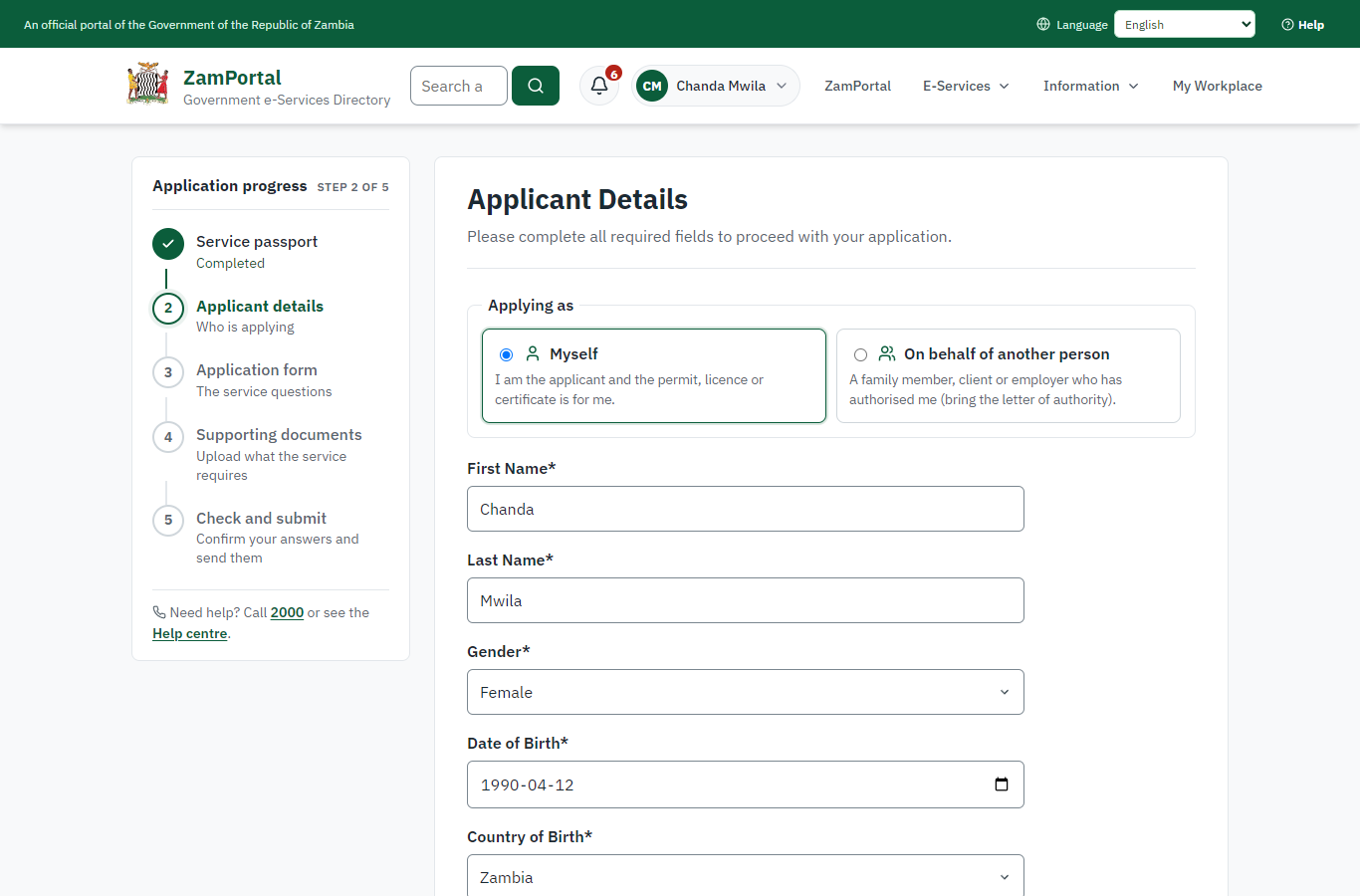Click the Supporting documents step label
This screenshot has height=896, width=1360.
click(279, 434)
